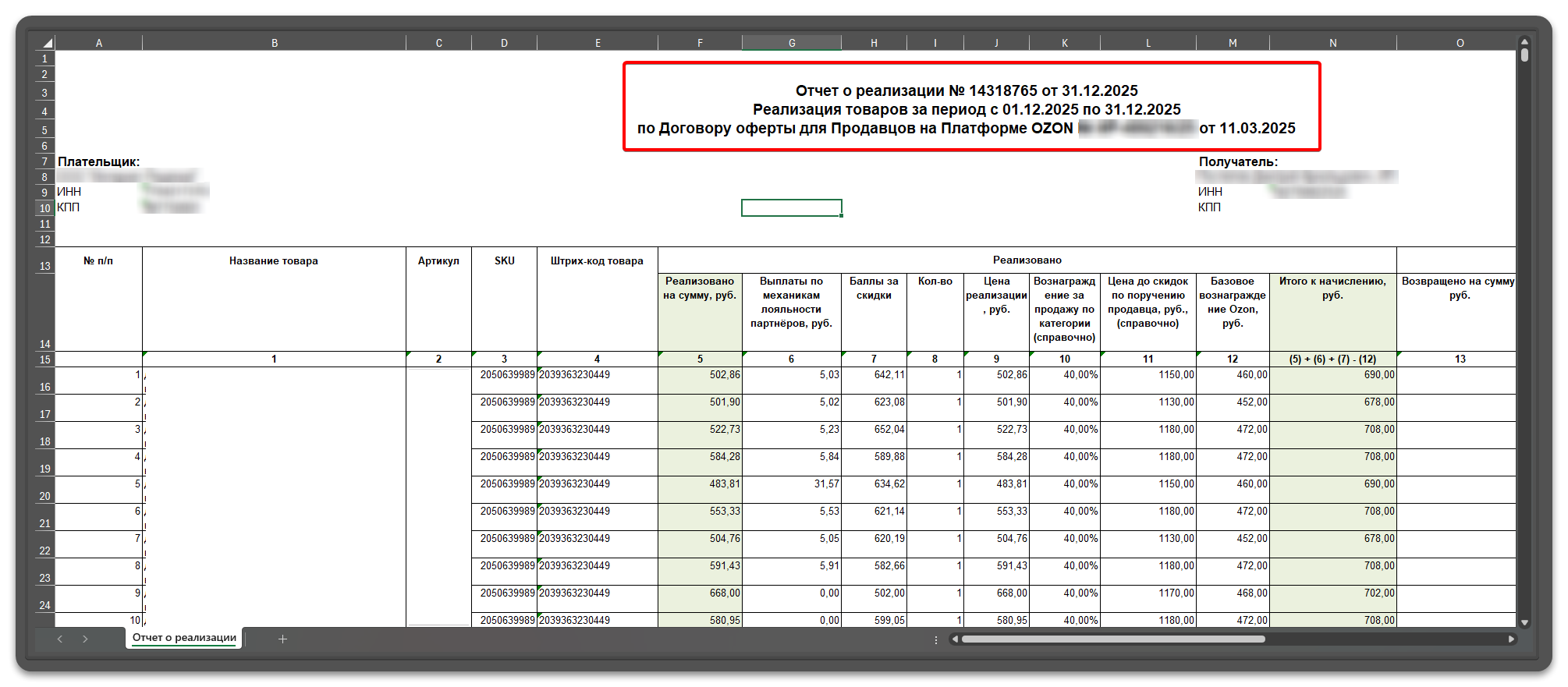Click the vertical scrollbar down arrow
Screen dimensions: 1568x687
pyautogui.click(x=1524, y=622)
